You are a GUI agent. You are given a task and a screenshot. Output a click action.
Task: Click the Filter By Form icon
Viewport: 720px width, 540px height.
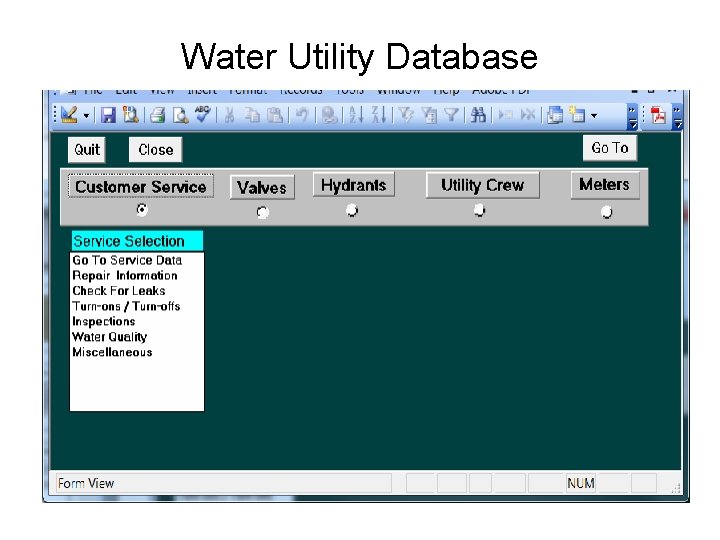click(429, 115)
